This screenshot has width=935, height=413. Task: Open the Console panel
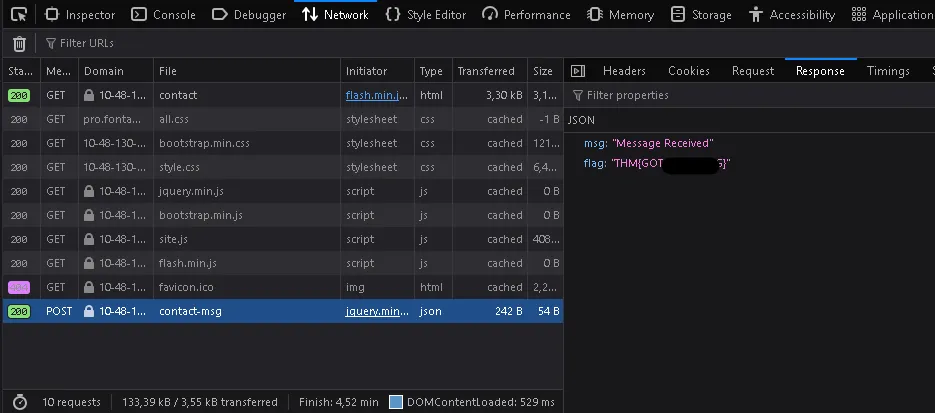point(163,14)
